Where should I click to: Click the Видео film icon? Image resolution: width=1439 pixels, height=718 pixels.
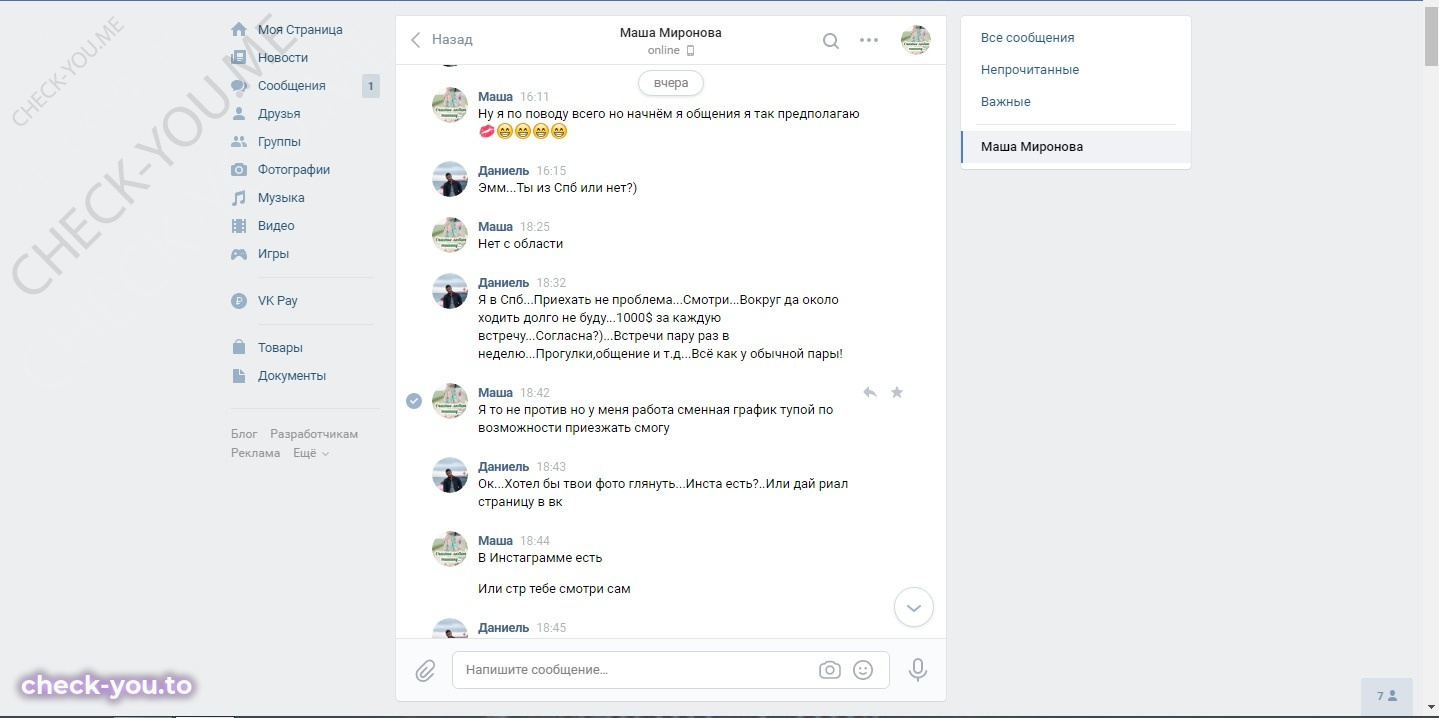coord(239,226)
